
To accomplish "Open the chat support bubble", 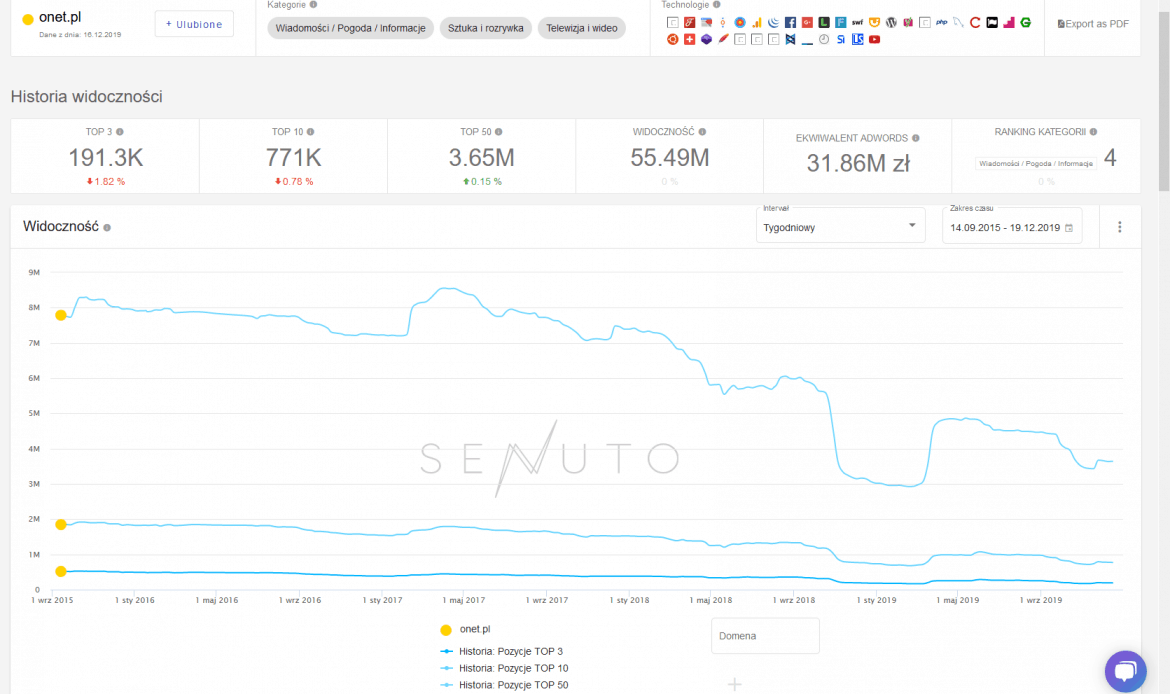I will tap(1125, 671).
